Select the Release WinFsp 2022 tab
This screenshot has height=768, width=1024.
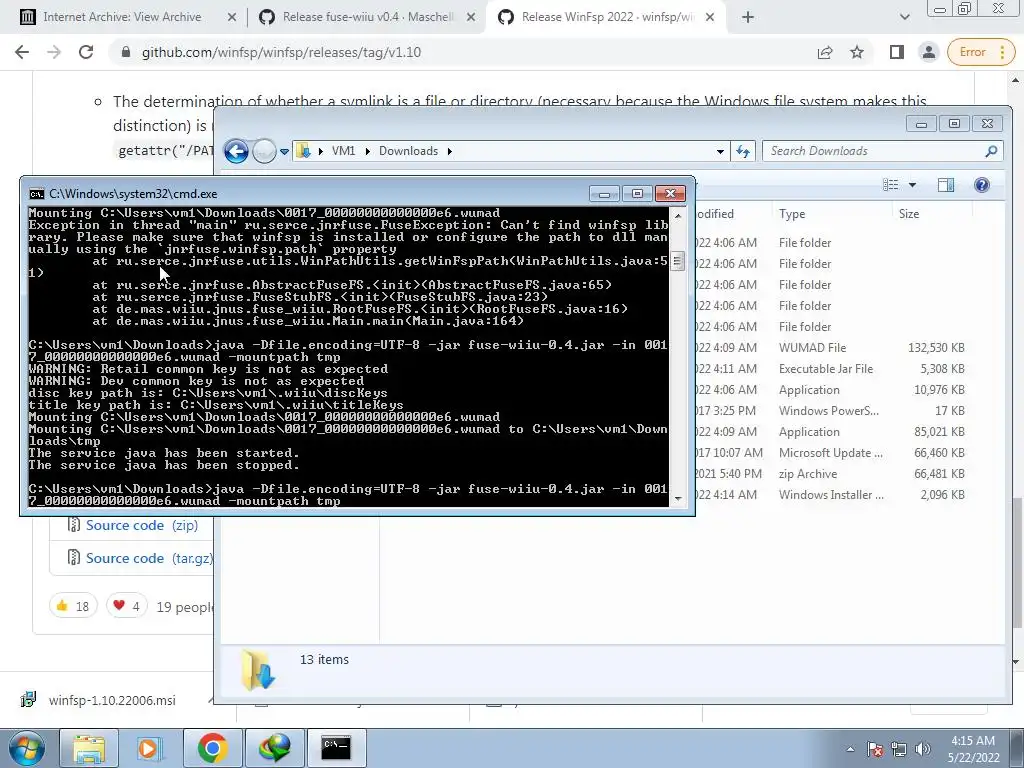606,17
